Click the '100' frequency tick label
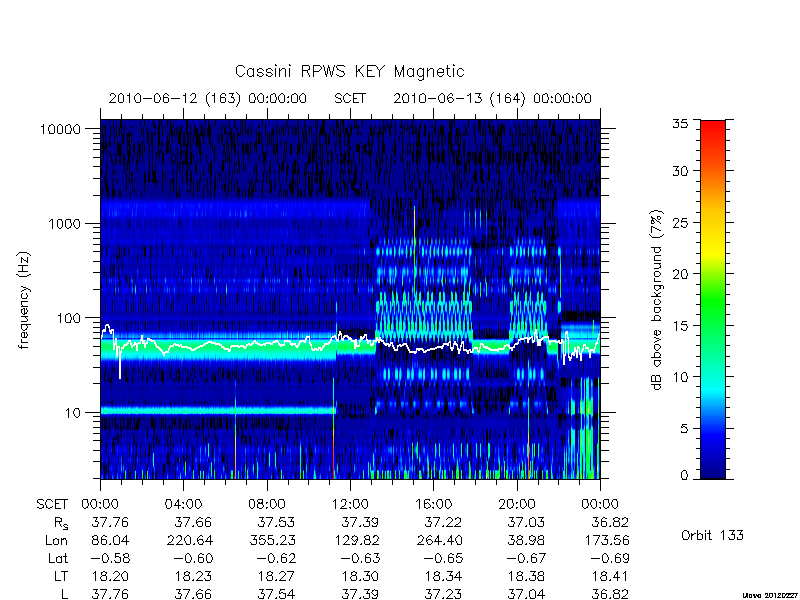This screenshot has width=800, height=600. 68,318
